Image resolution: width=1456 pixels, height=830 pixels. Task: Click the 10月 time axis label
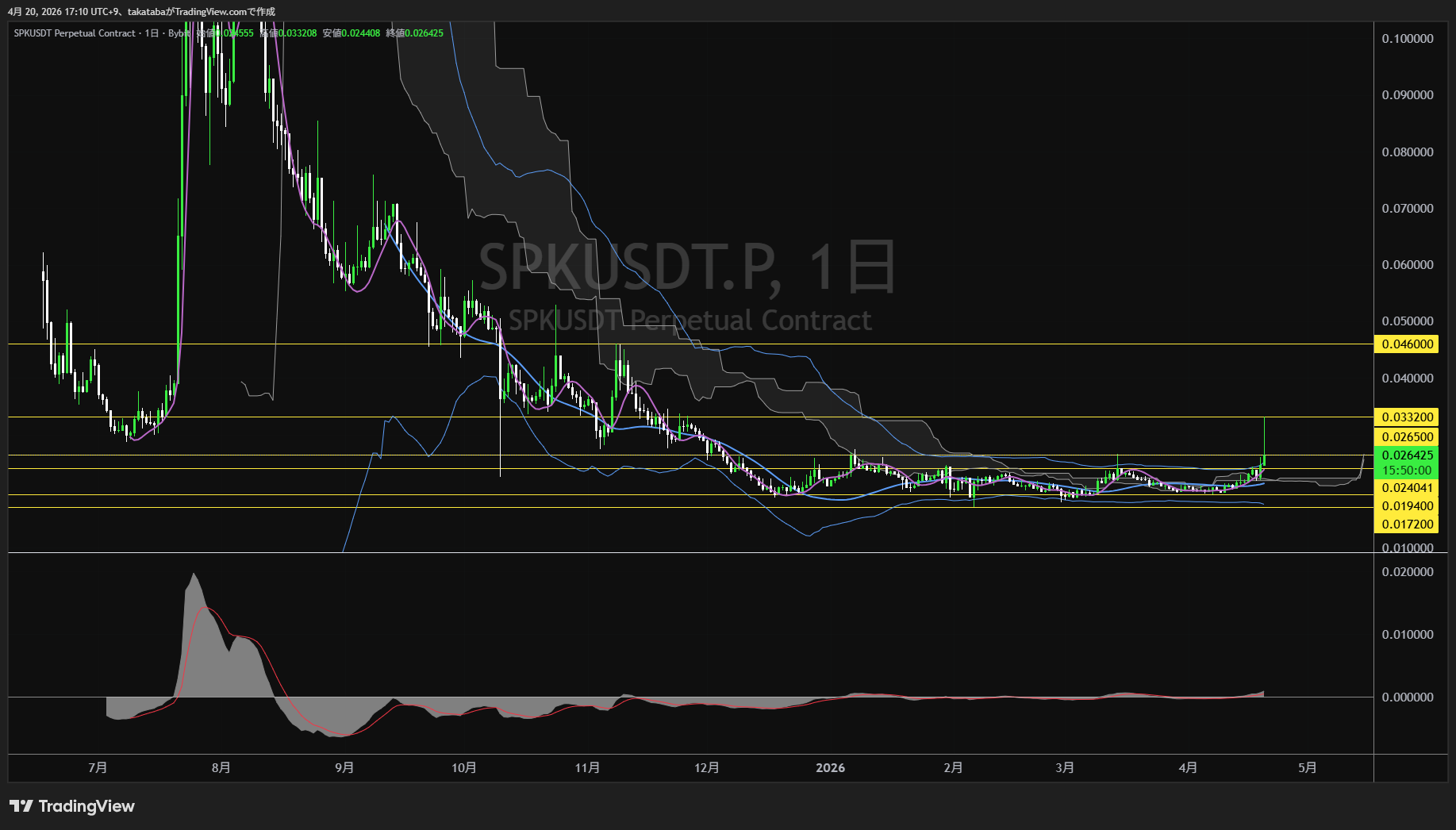pos(464,768)
